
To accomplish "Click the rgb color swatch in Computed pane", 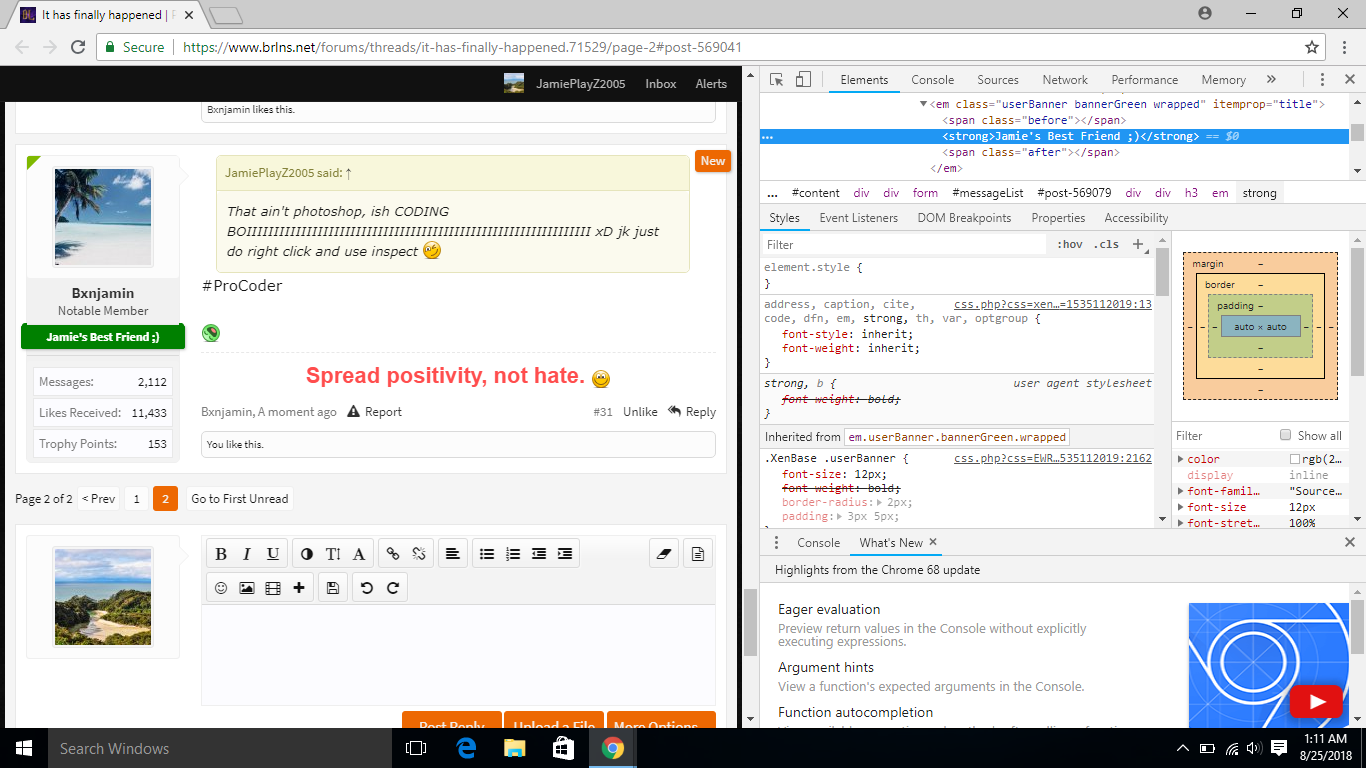I will point(1295,459).
